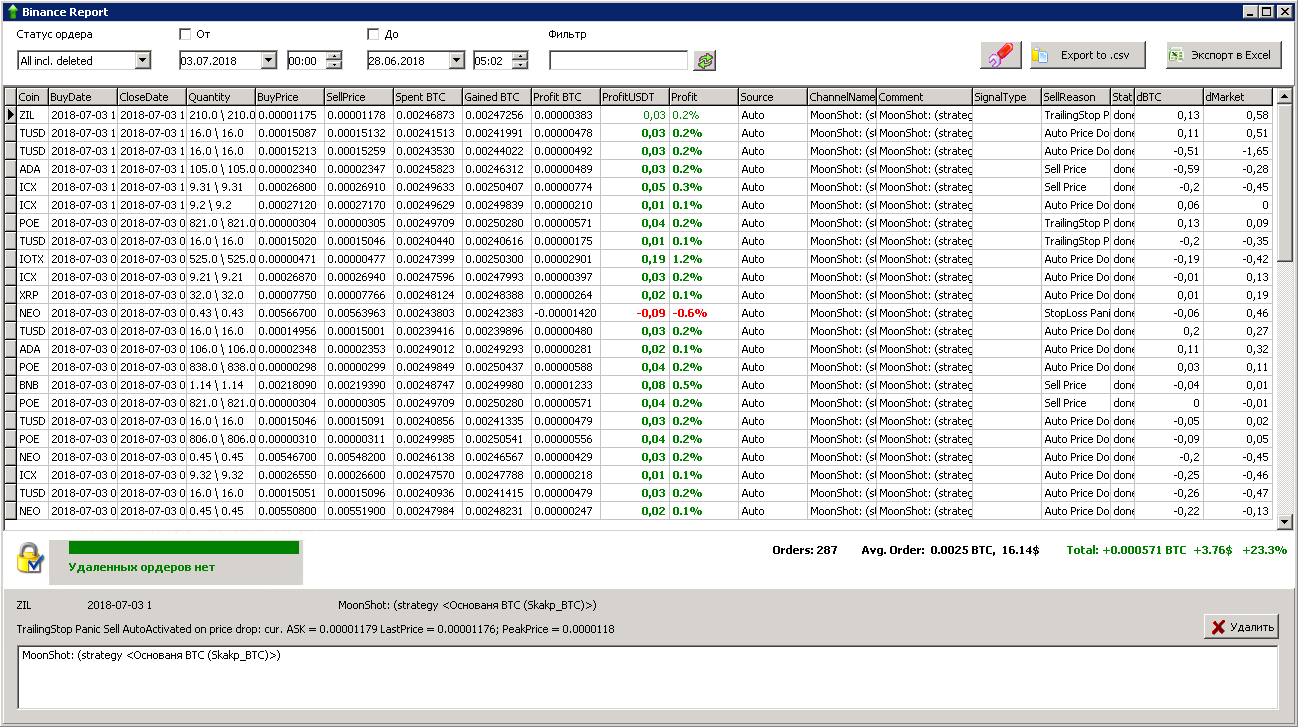Click the row indicator arrow beside ZIL
The width and height of the screenshot is (1298, 727).
[x=10, y=115]
